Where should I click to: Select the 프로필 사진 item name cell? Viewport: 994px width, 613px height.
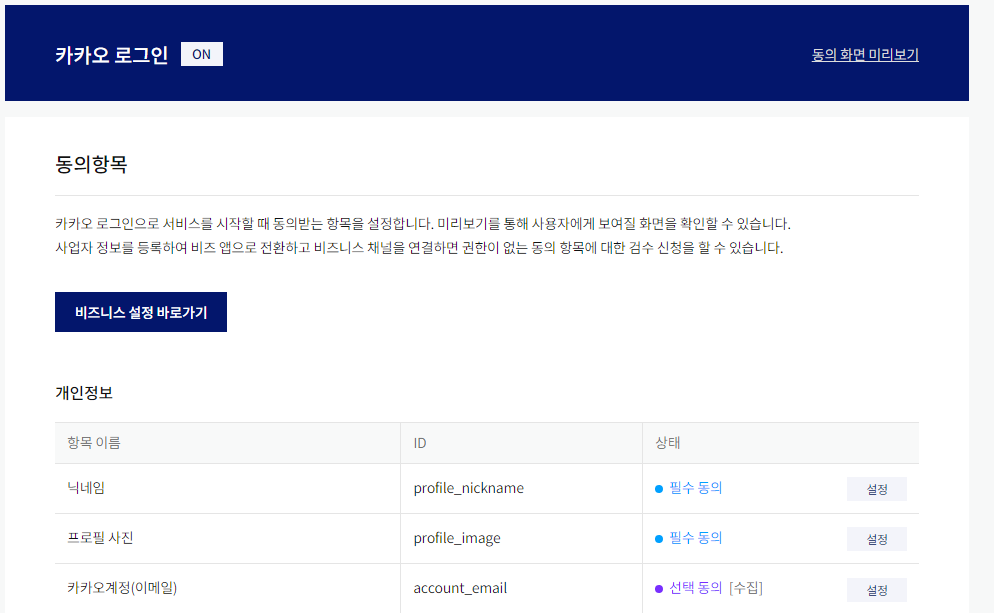tap(228, 538)
